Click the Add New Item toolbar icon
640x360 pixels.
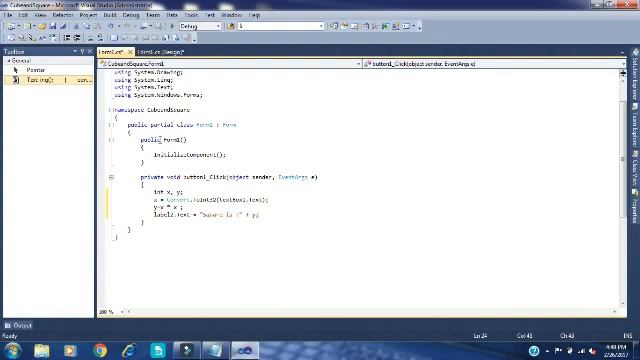(x=27, y=26)
